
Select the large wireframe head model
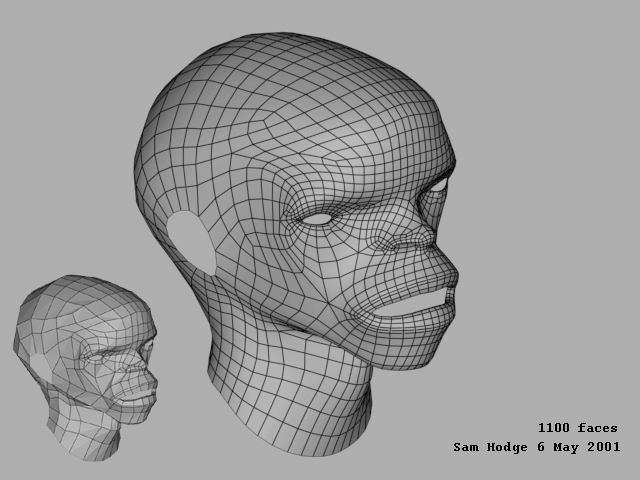point(296,244)
